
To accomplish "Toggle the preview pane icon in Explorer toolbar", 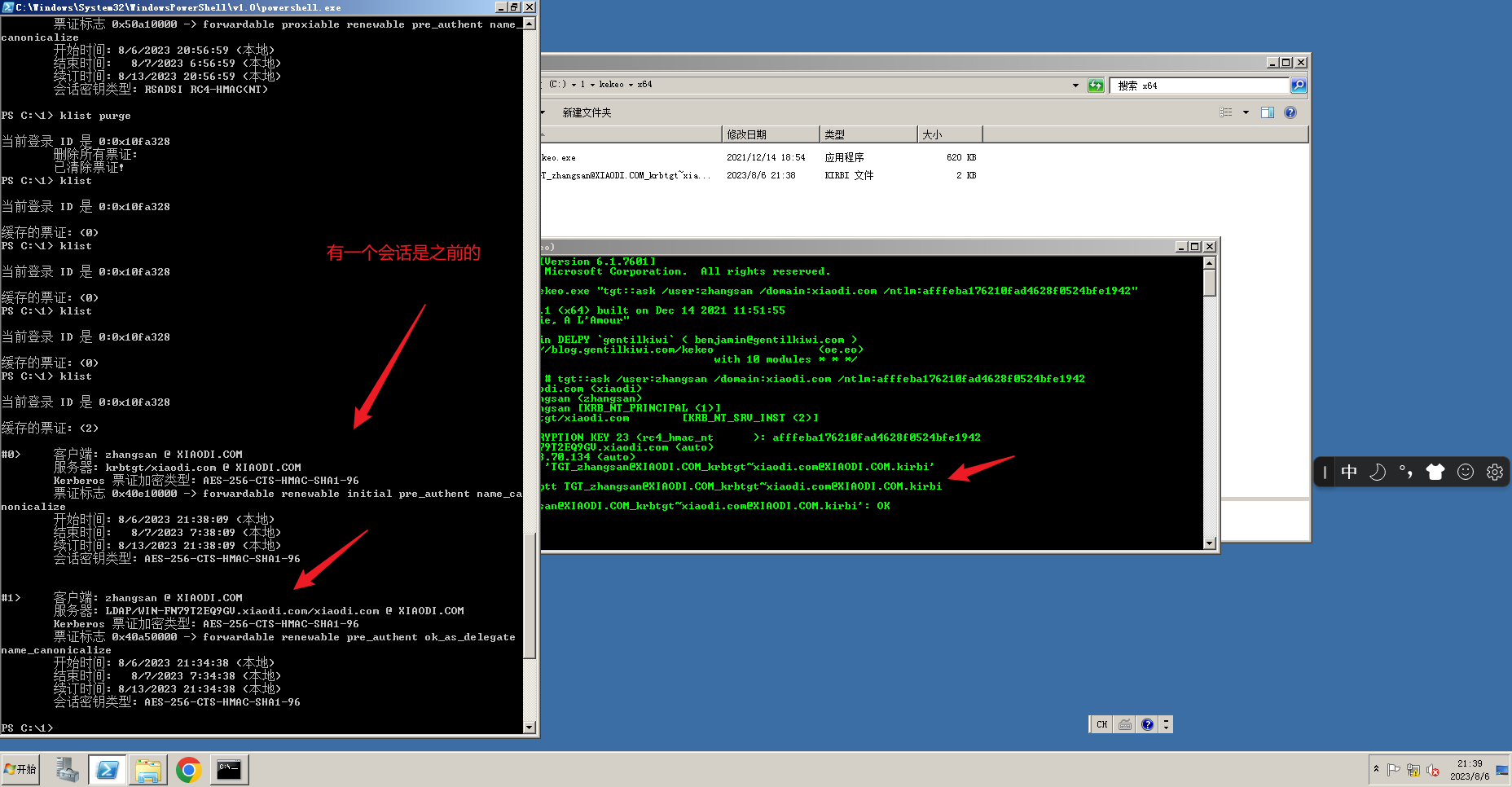I will (1268, 112).
